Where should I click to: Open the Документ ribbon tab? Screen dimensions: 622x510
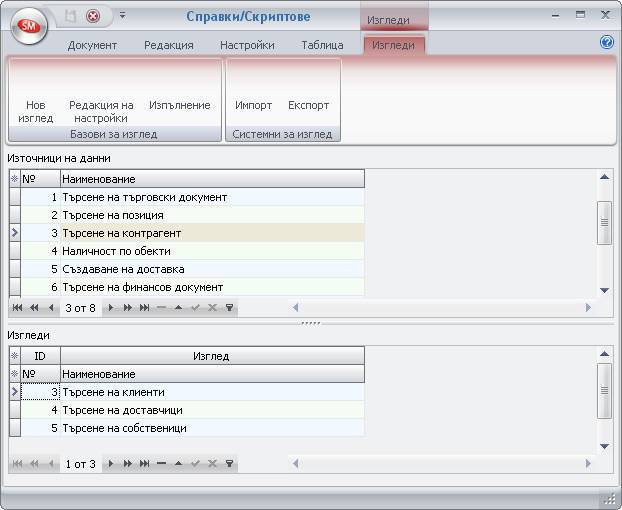coord(92,45)
